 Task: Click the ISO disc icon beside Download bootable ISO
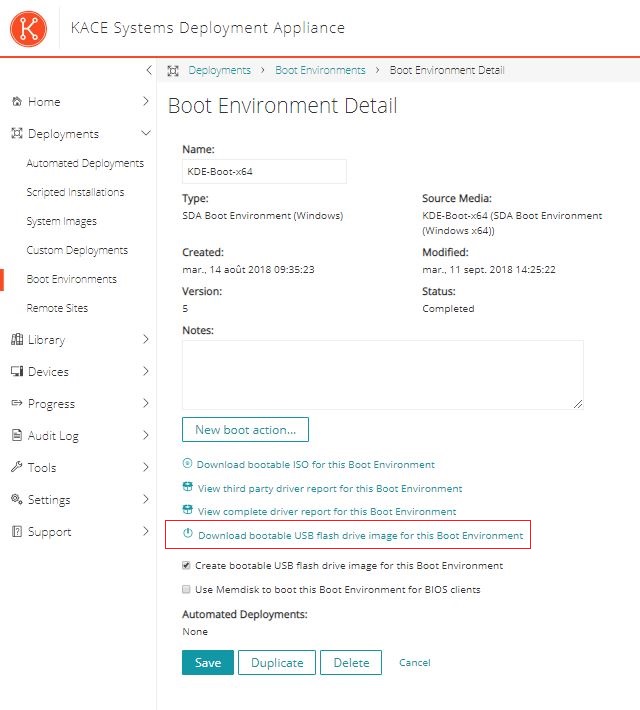click(187, 463)
